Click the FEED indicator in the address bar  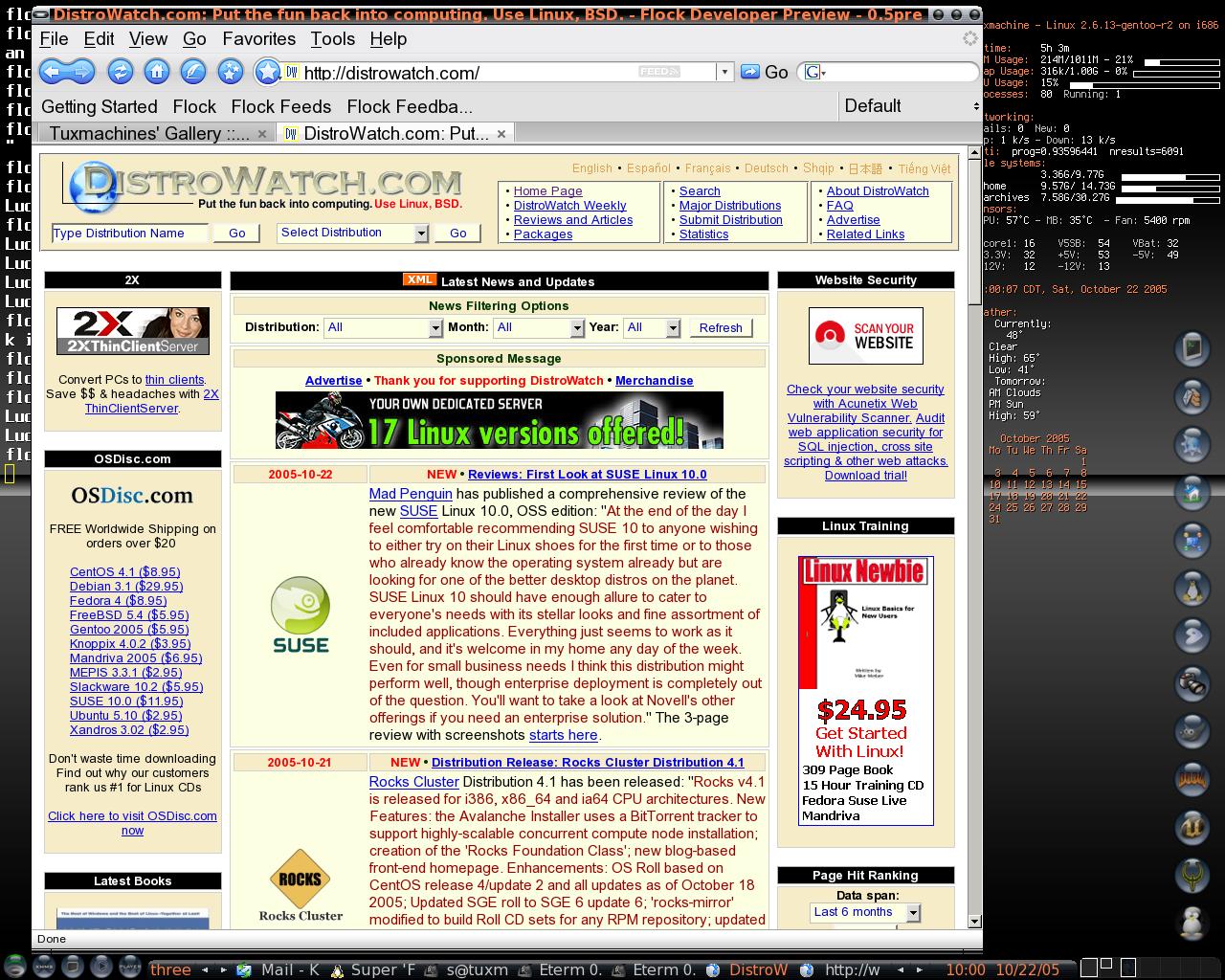click(658, 72)
